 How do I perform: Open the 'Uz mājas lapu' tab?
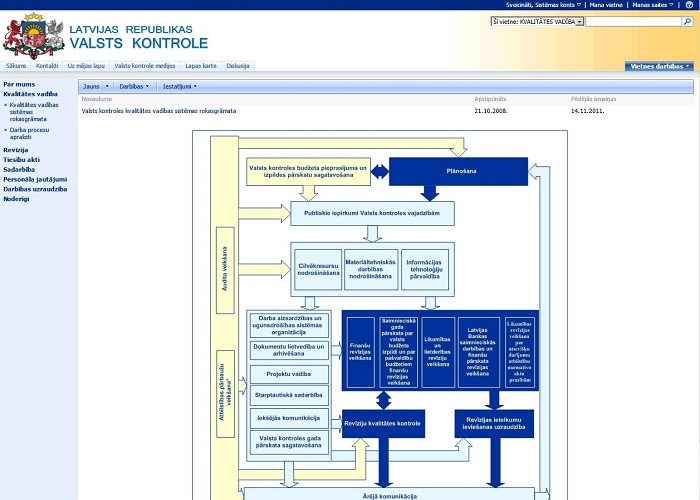coord(86,66)
